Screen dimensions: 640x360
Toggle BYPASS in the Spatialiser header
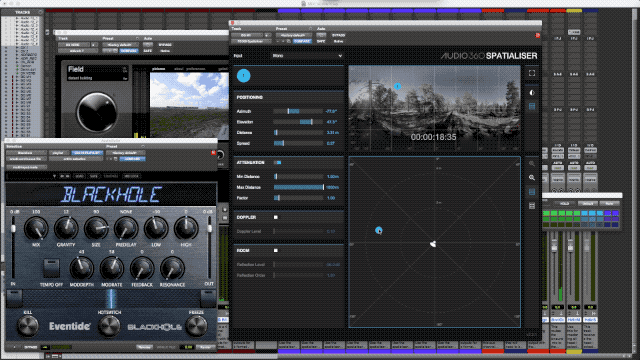tap(338, 36)
